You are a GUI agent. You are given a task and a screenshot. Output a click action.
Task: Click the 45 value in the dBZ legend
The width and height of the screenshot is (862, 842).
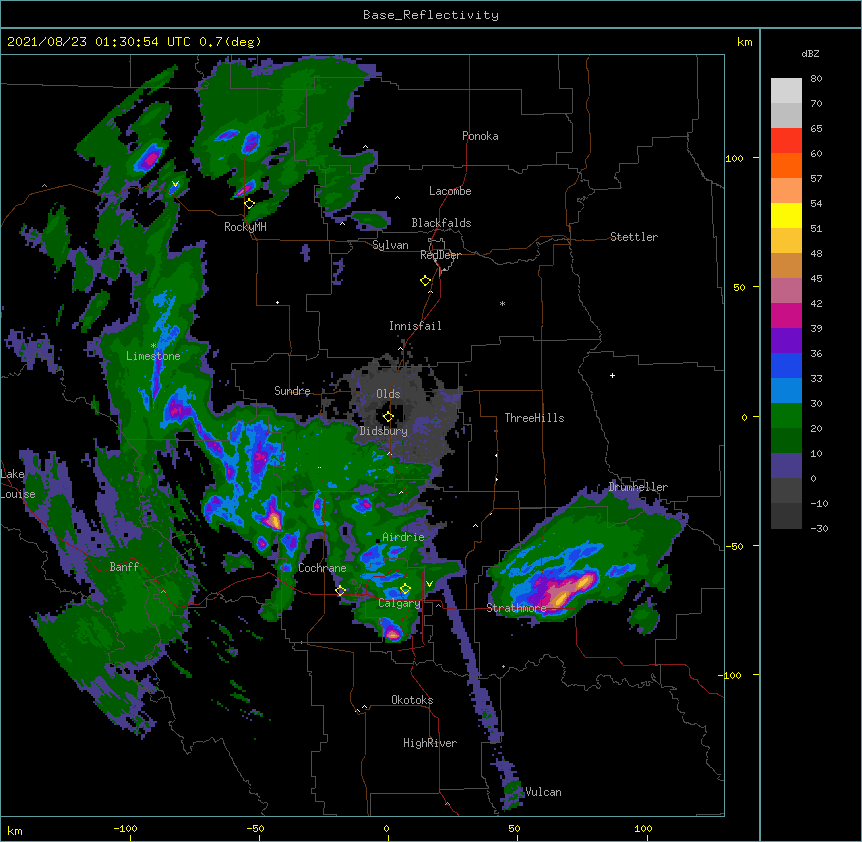tap(816, 278)
